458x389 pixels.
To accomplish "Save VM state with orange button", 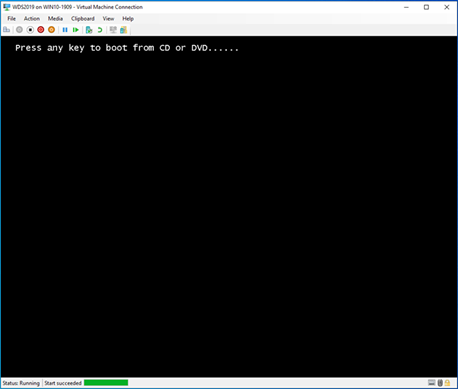I will 51,30.
